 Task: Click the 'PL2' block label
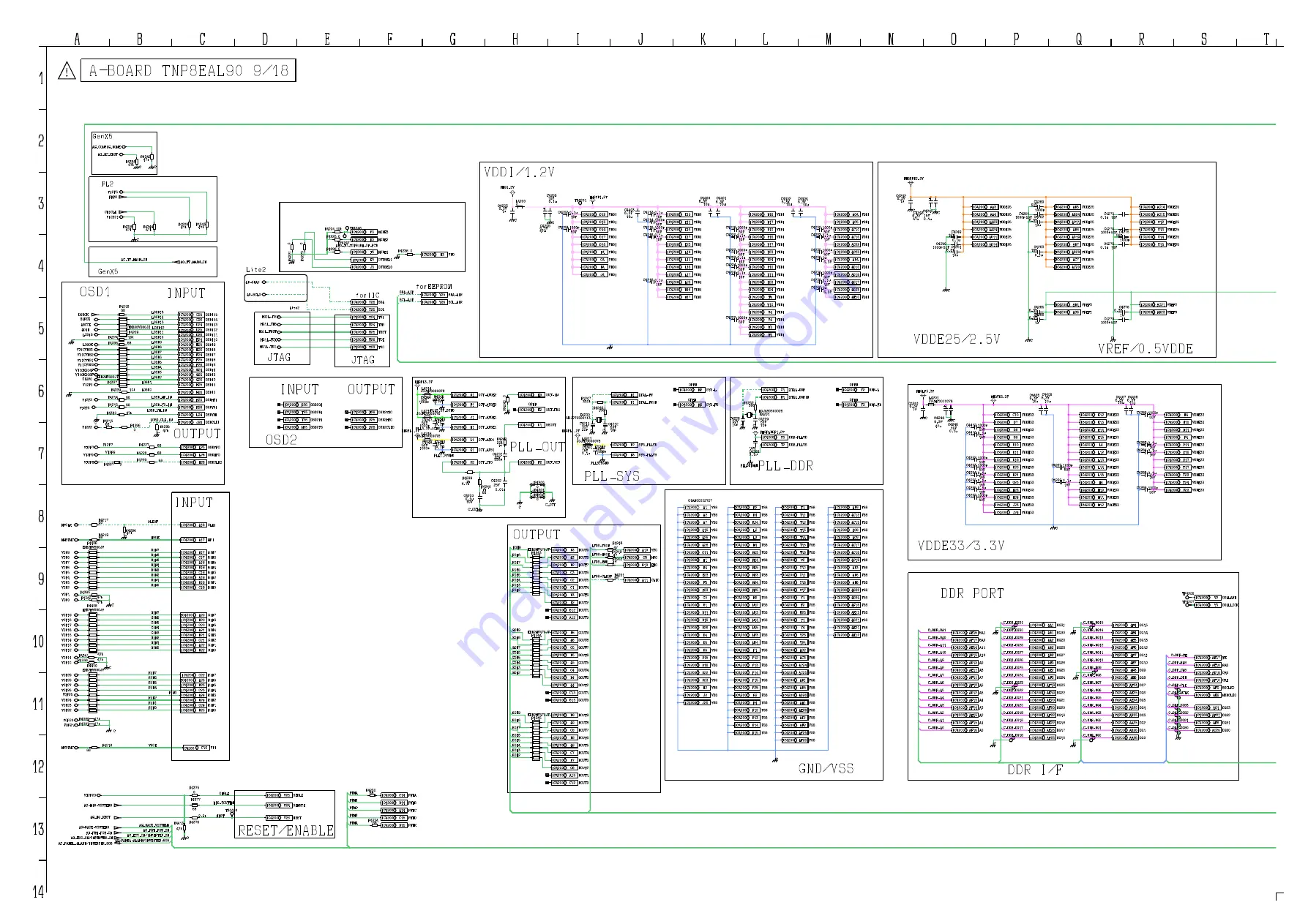pyautogui.click(x=108, y=184)
